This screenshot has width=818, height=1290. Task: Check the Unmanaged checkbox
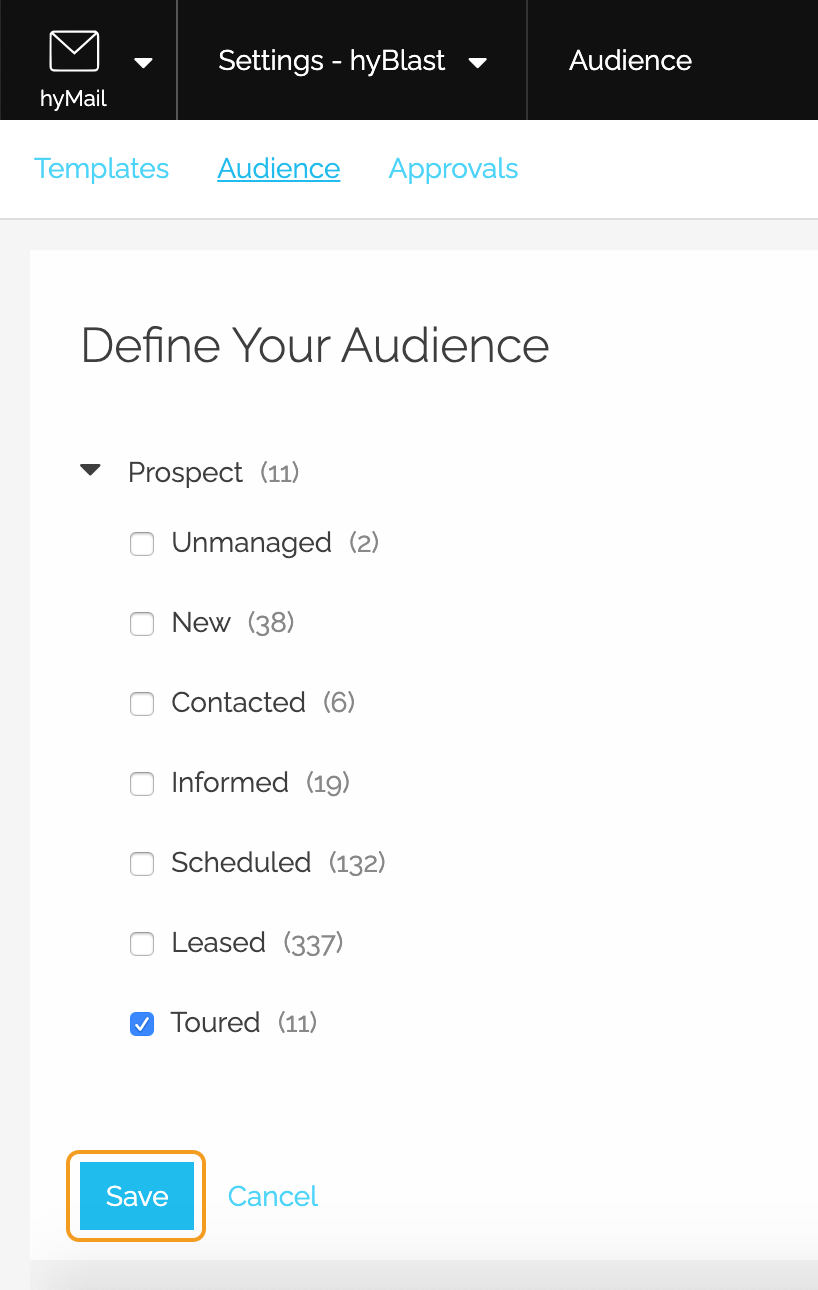[x=142, y=544]
